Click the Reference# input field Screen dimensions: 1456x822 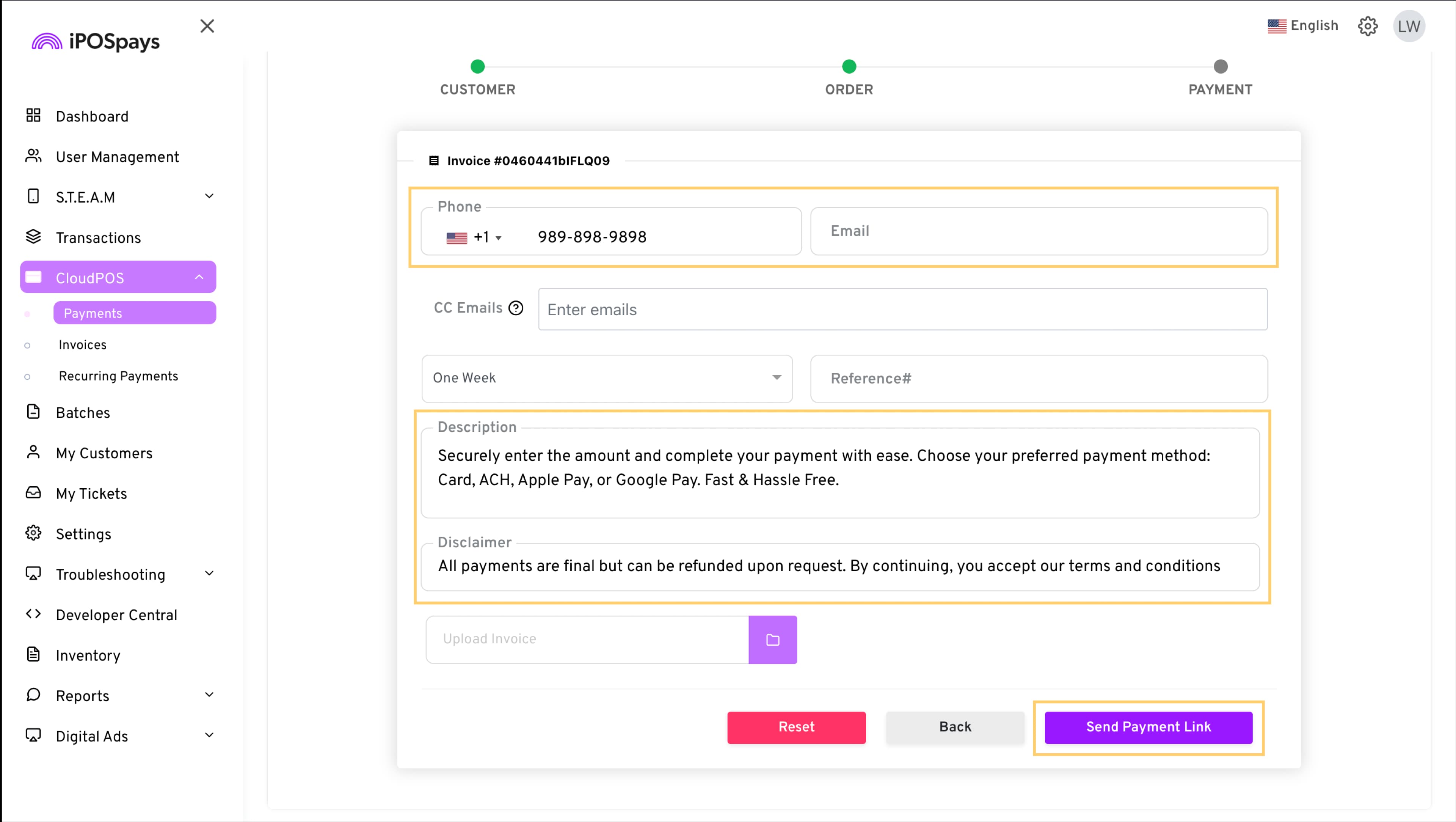pos(1039,378)
